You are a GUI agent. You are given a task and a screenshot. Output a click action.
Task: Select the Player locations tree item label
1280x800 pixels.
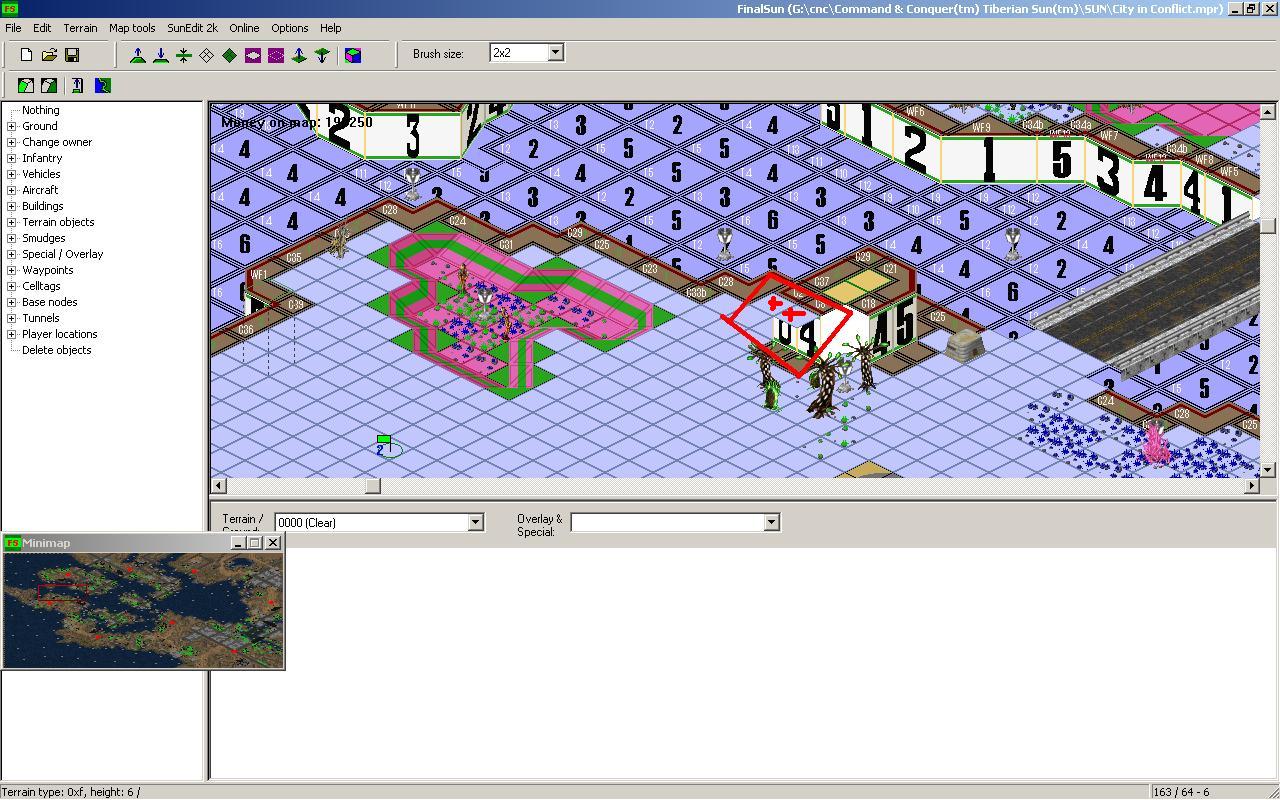tap(60, 334)
